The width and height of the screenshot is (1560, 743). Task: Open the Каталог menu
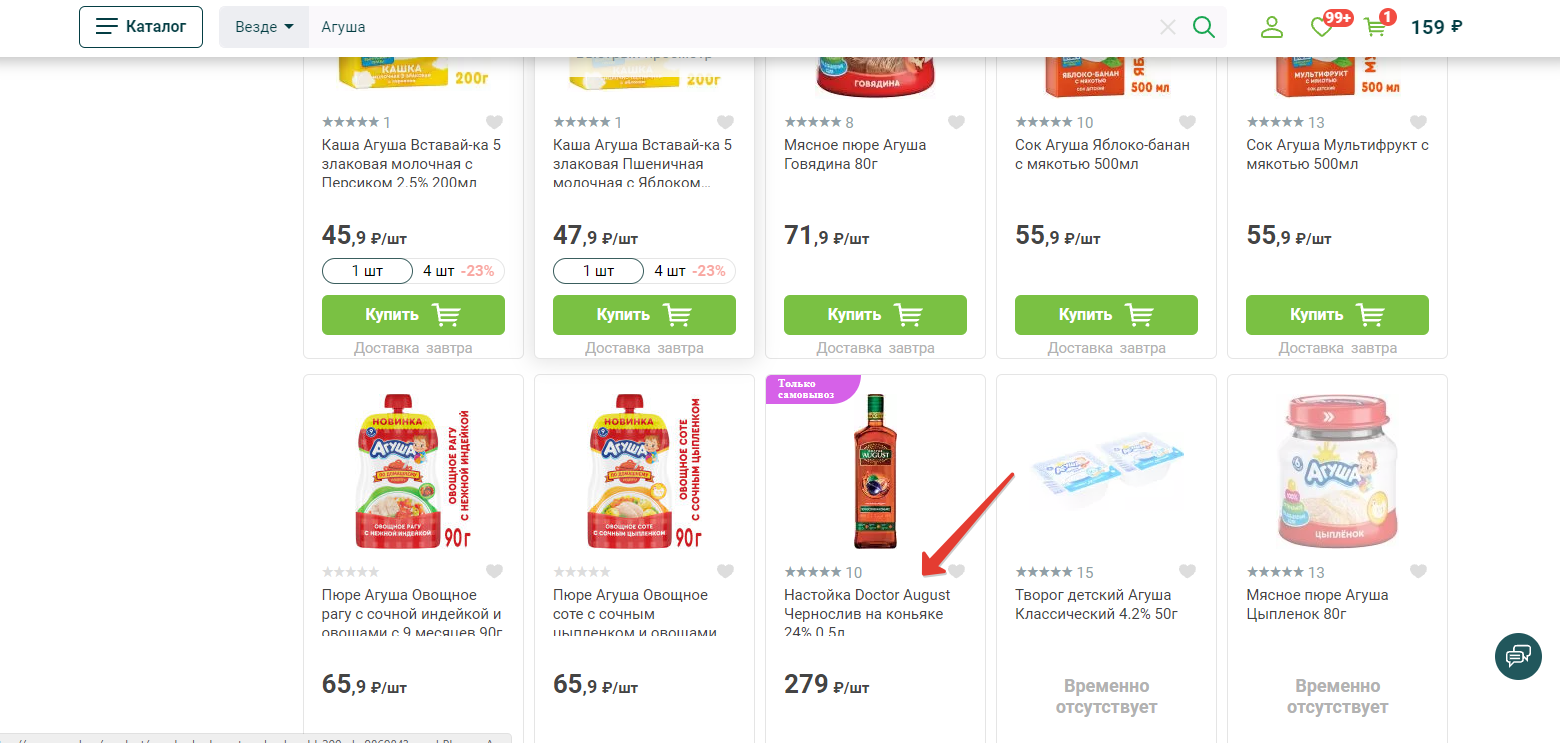click(141, 27)
